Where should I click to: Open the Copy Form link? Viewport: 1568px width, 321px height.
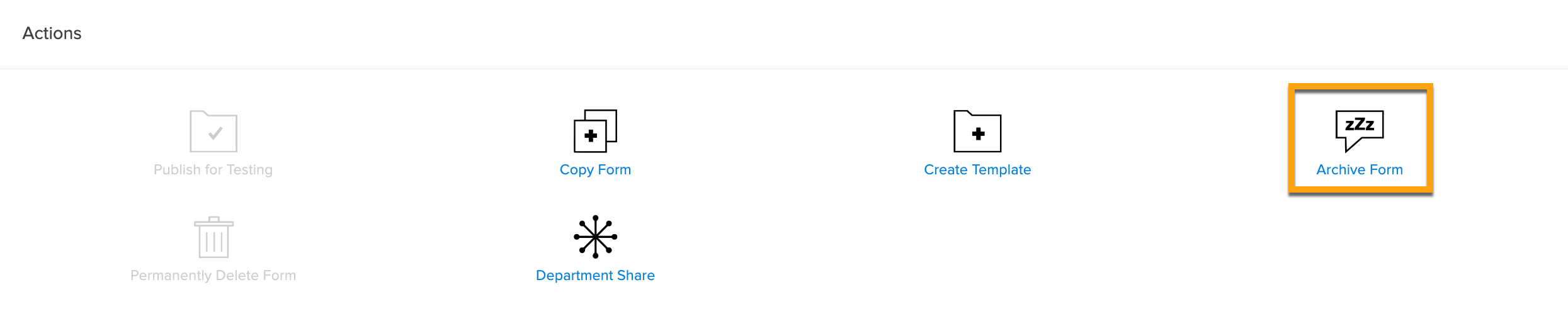pos(595,170)
